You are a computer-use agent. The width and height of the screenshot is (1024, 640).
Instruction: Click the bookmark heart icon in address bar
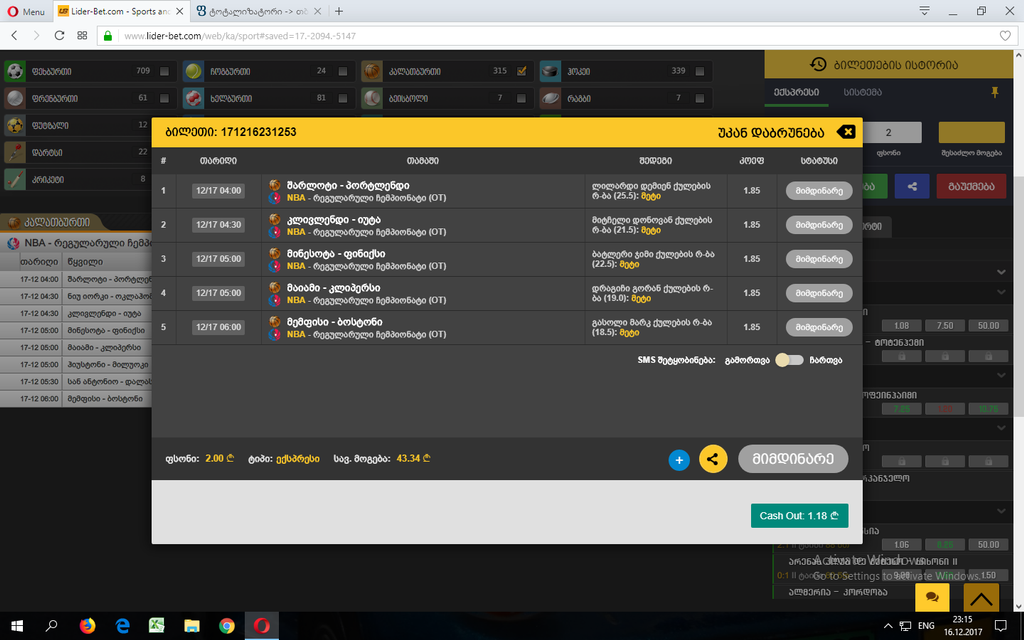tap(1005, 35)
